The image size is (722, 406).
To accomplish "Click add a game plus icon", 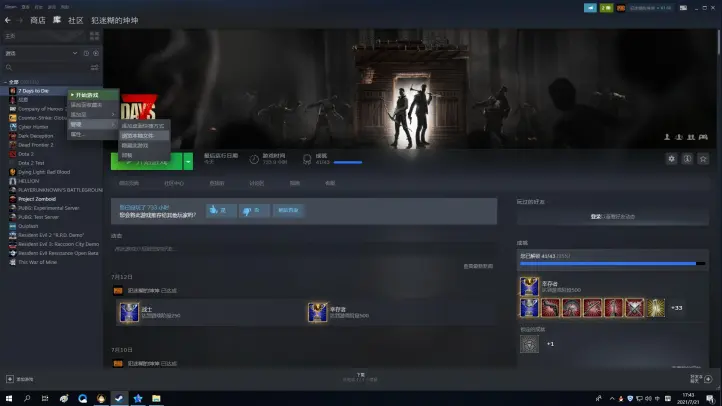I will pos(10,379).
